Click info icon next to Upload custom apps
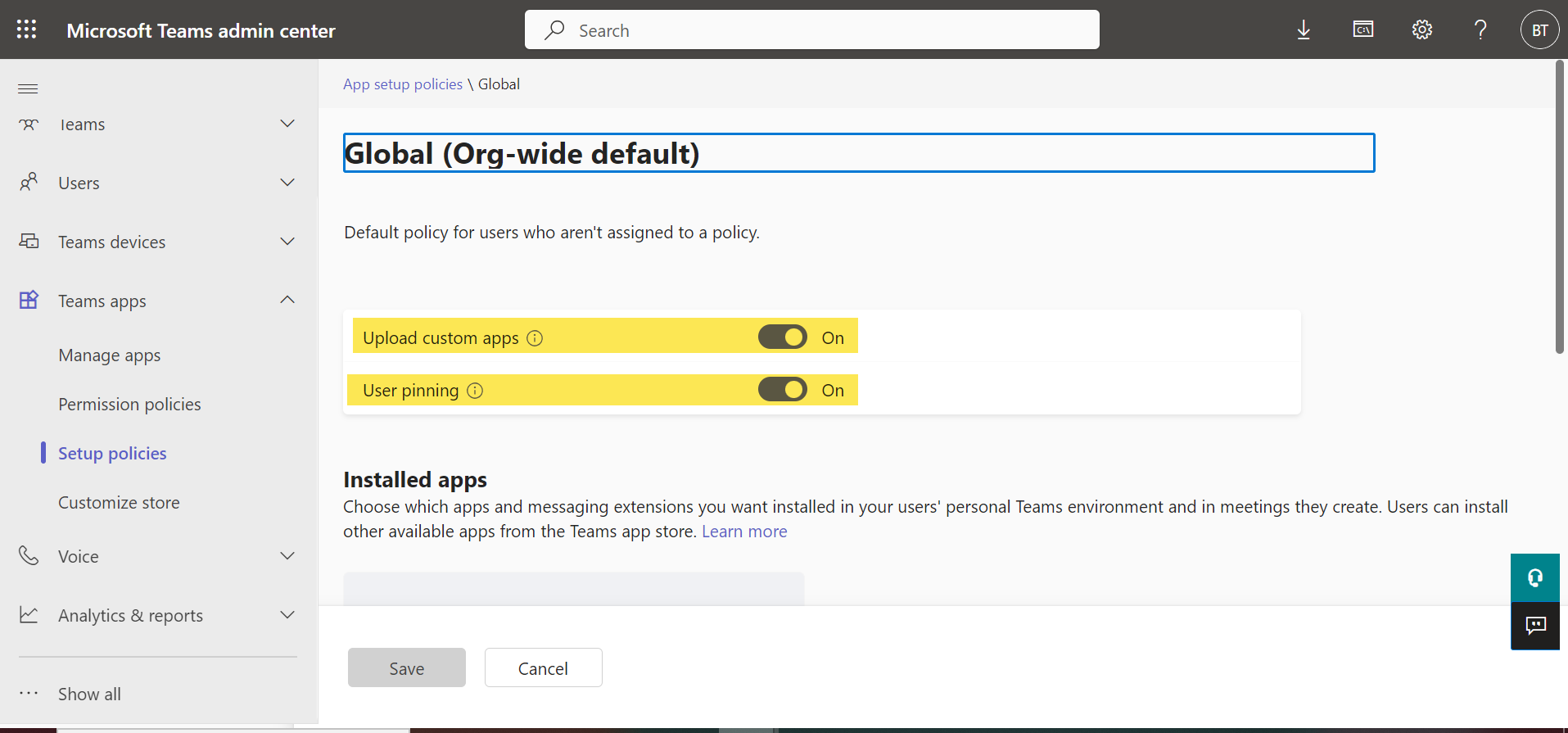 pyautogui.click(x=535, y=338)
